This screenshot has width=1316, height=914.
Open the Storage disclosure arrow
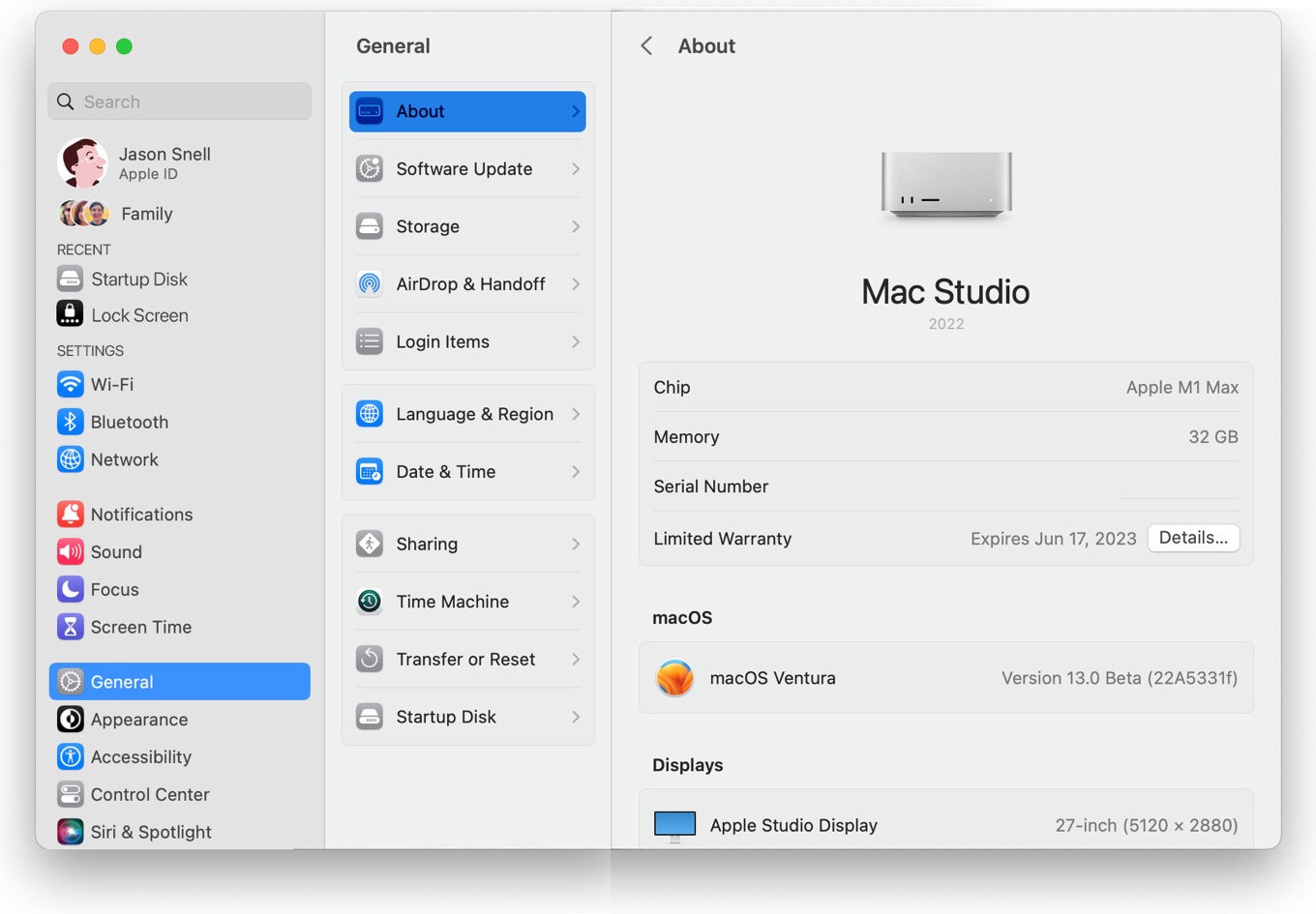[x=576, y=226]
